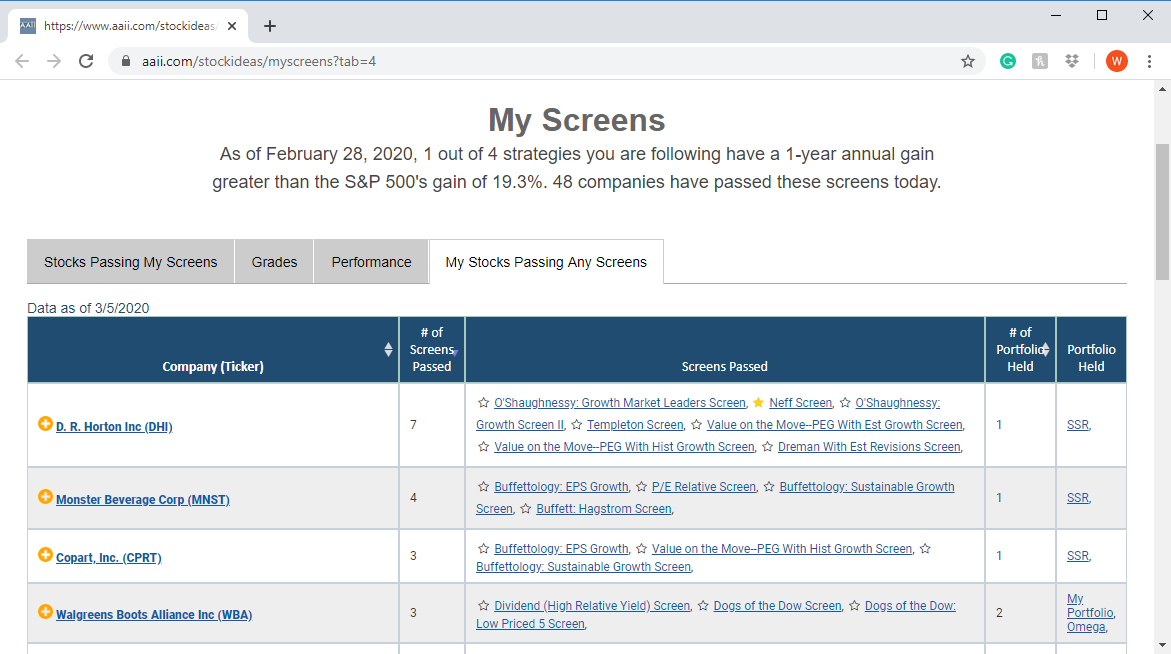Favorite the P/E Relative Screen star

pyautogui.click(x=641, y=487)
